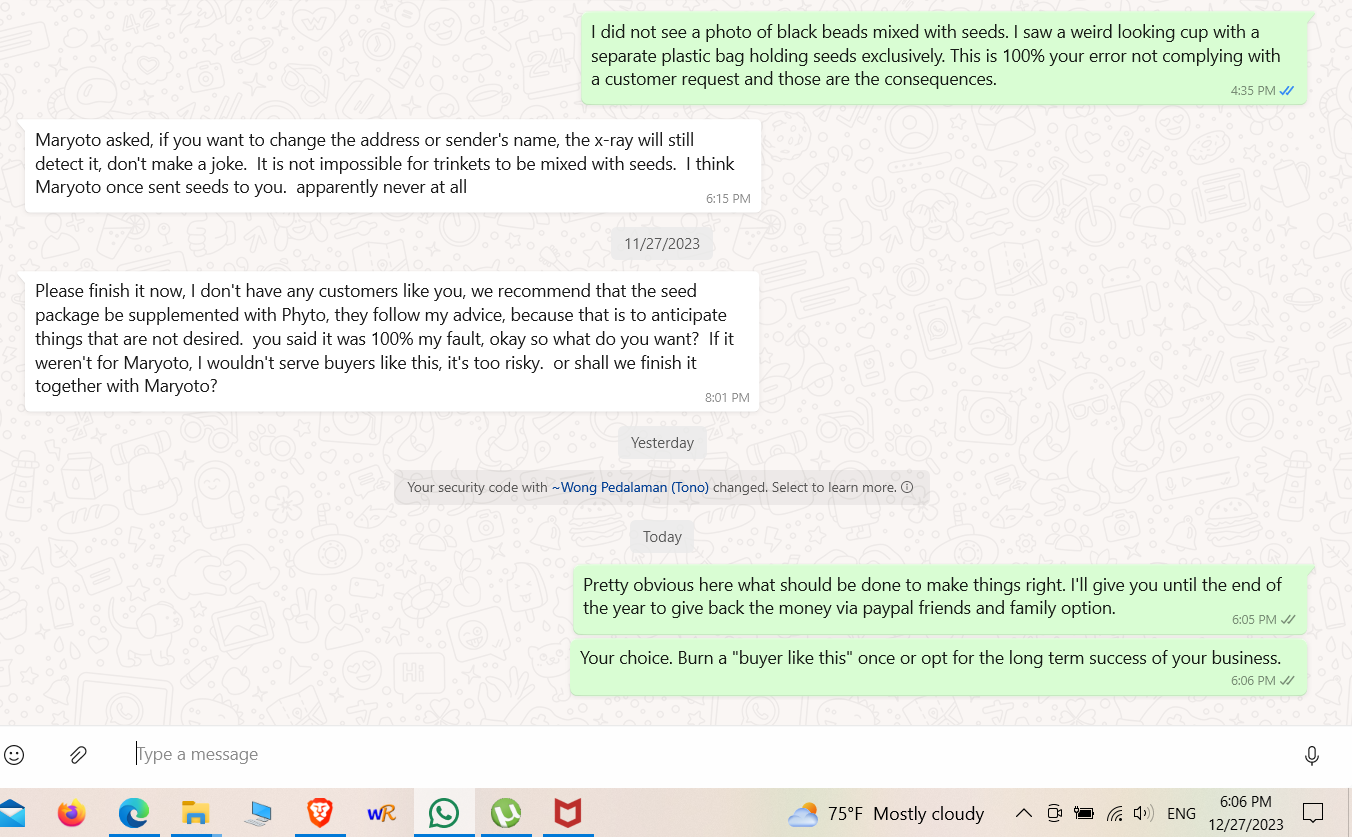Switch ENG input language
The width and height of the screenshot is (1352, 837).
pyautogui.click(x=1181, y=814)
